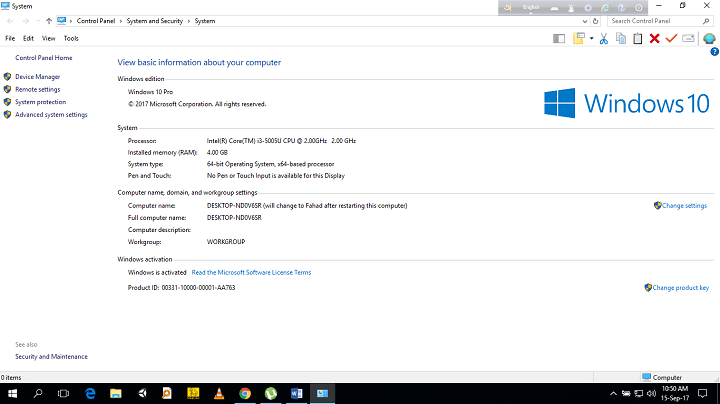
Task: Open Device Manager
Action: (x=38, y=77)
